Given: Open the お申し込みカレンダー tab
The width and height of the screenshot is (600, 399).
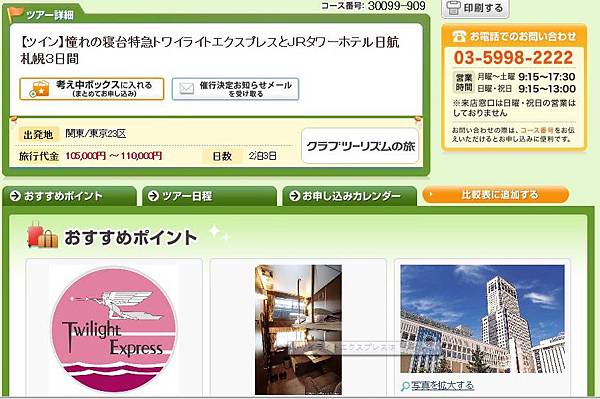Looking at the screenshot, I should 349,196.
